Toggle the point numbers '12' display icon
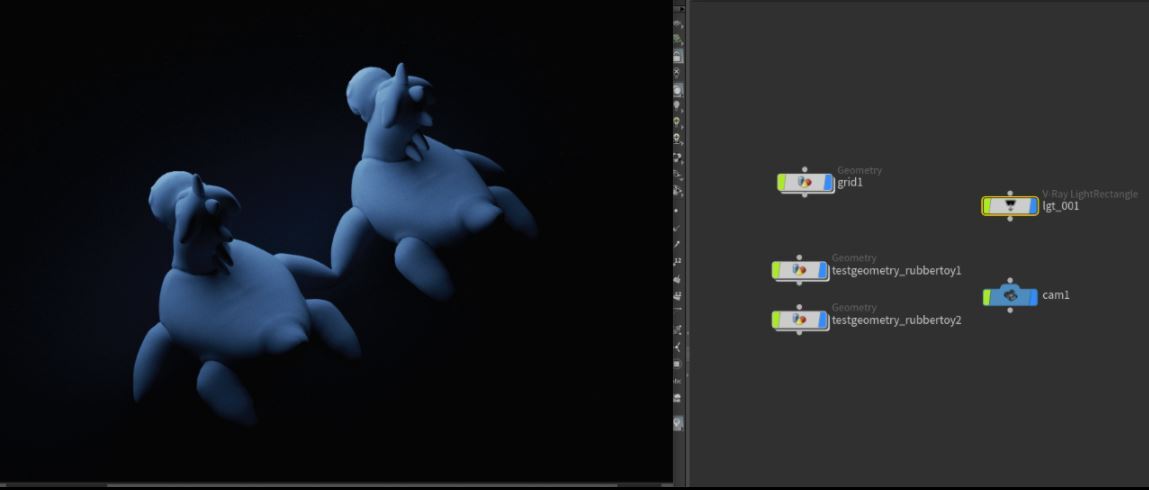Viewport: 1149px width, 490px height. click(x=678, y=261)
